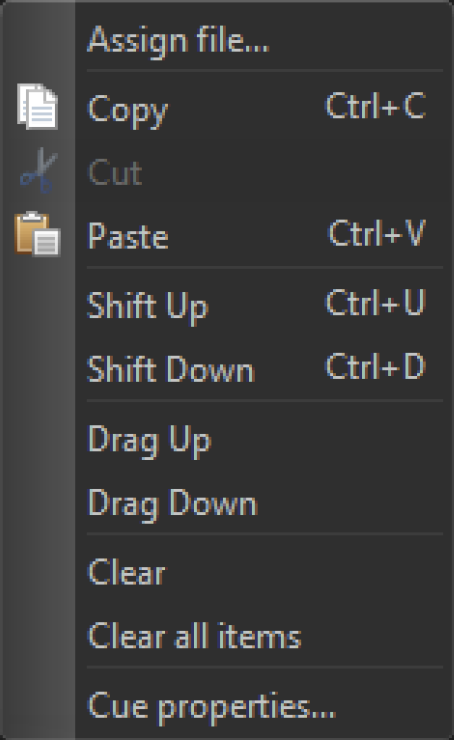The image size is (454, 740).
Task: Choose the Copy menu entry text
Action: [x=128, y=110]
